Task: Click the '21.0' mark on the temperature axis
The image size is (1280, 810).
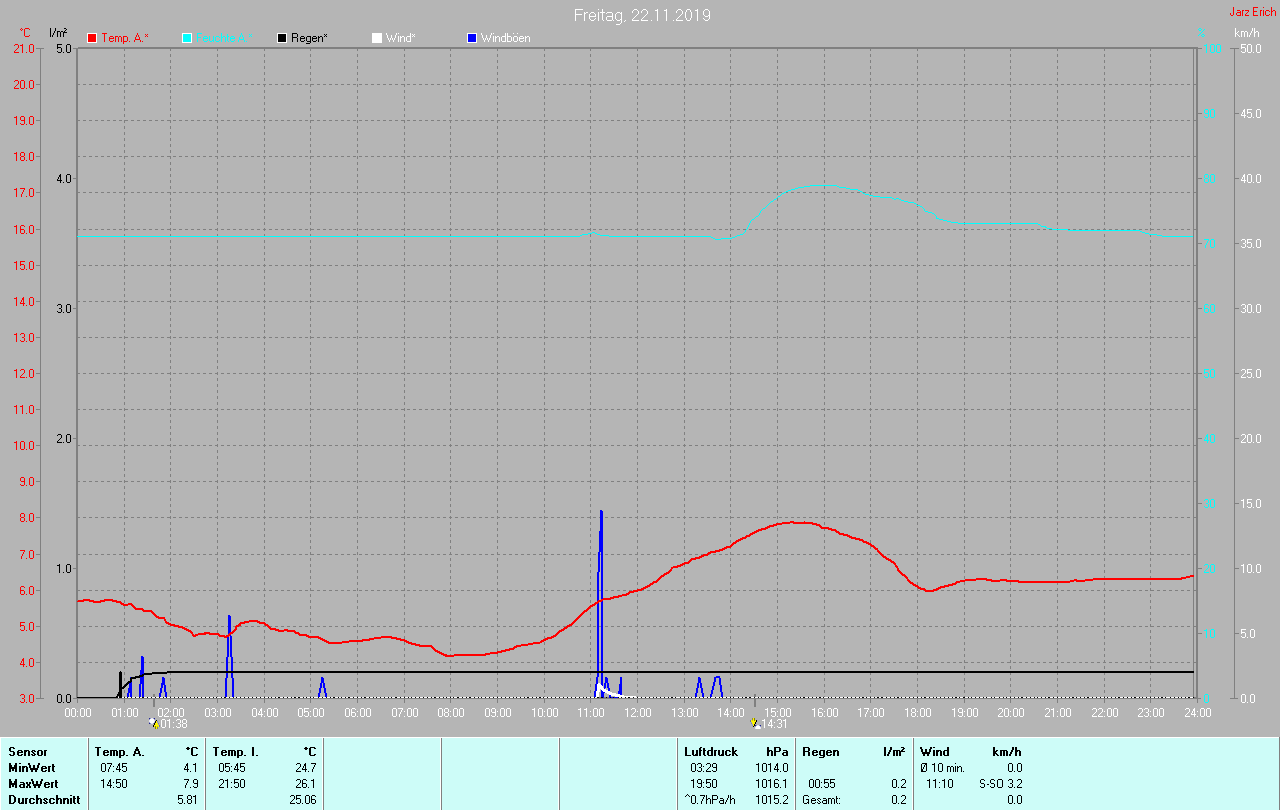Action: pyautogui.click(x=23, y=48)
